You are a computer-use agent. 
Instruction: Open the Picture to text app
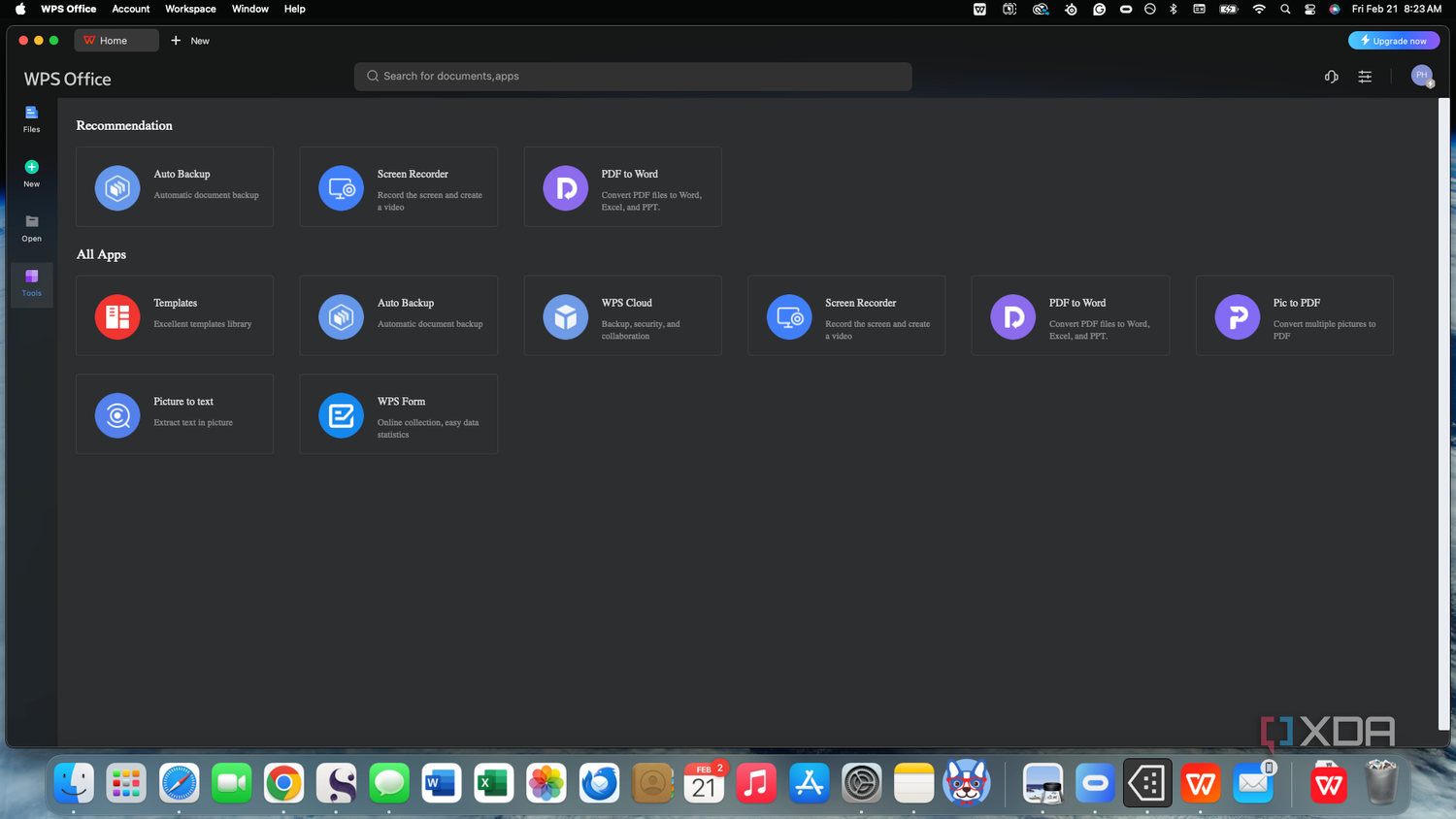(x=175, y=414)
